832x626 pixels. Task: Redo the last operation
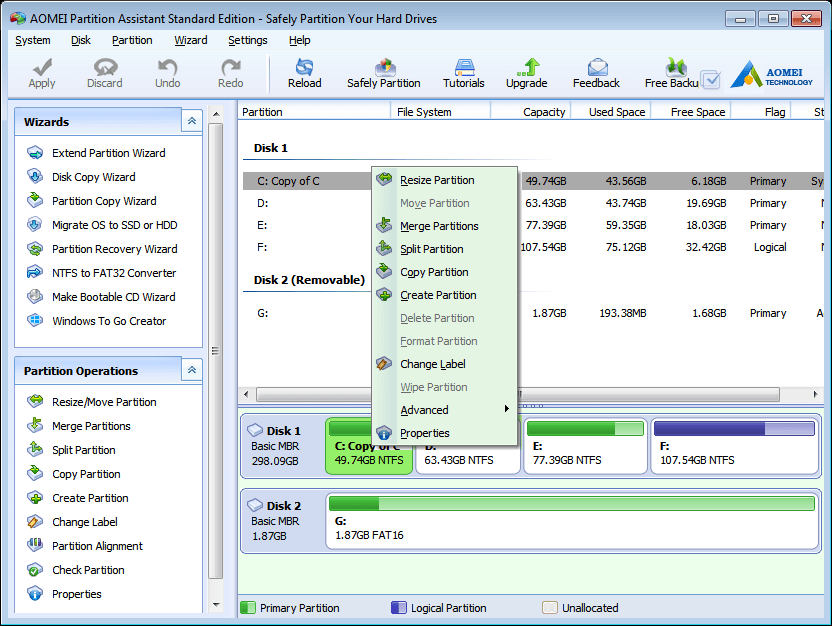[x=229, y=72]
